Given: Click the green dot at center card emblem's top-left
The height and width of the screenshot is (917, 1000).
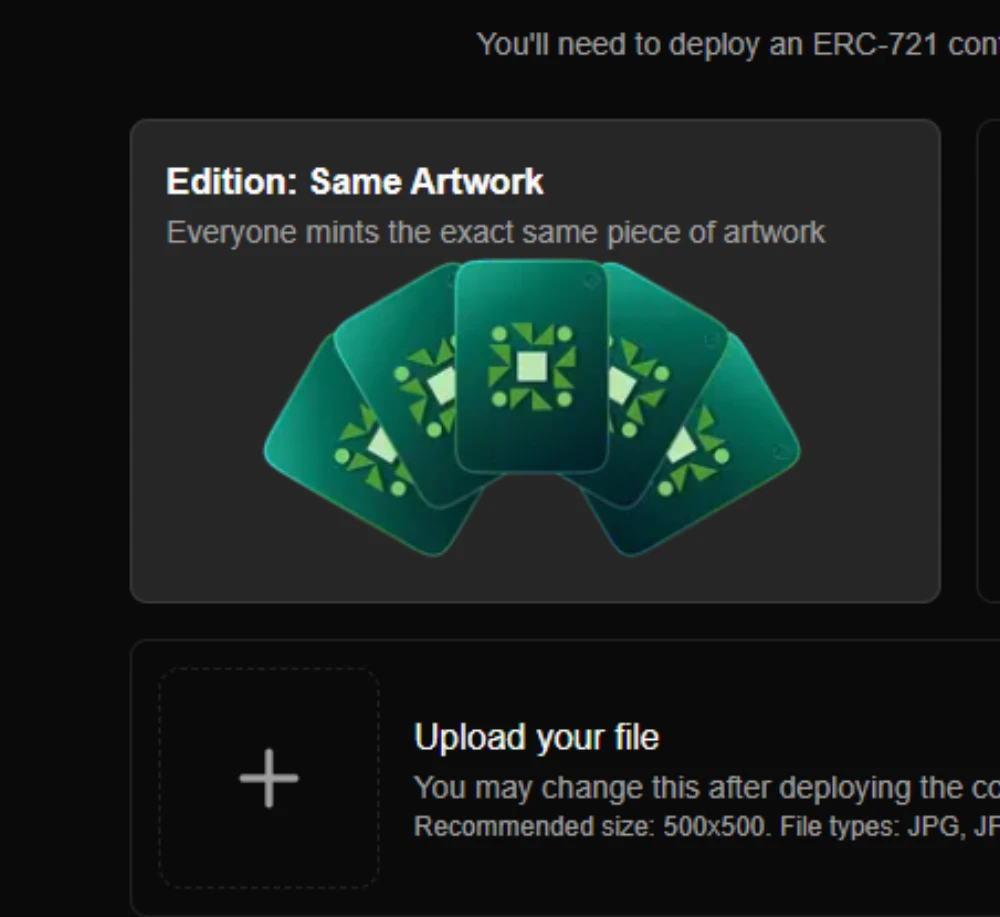Looking at the screenshot, I should tap(499, 334).
